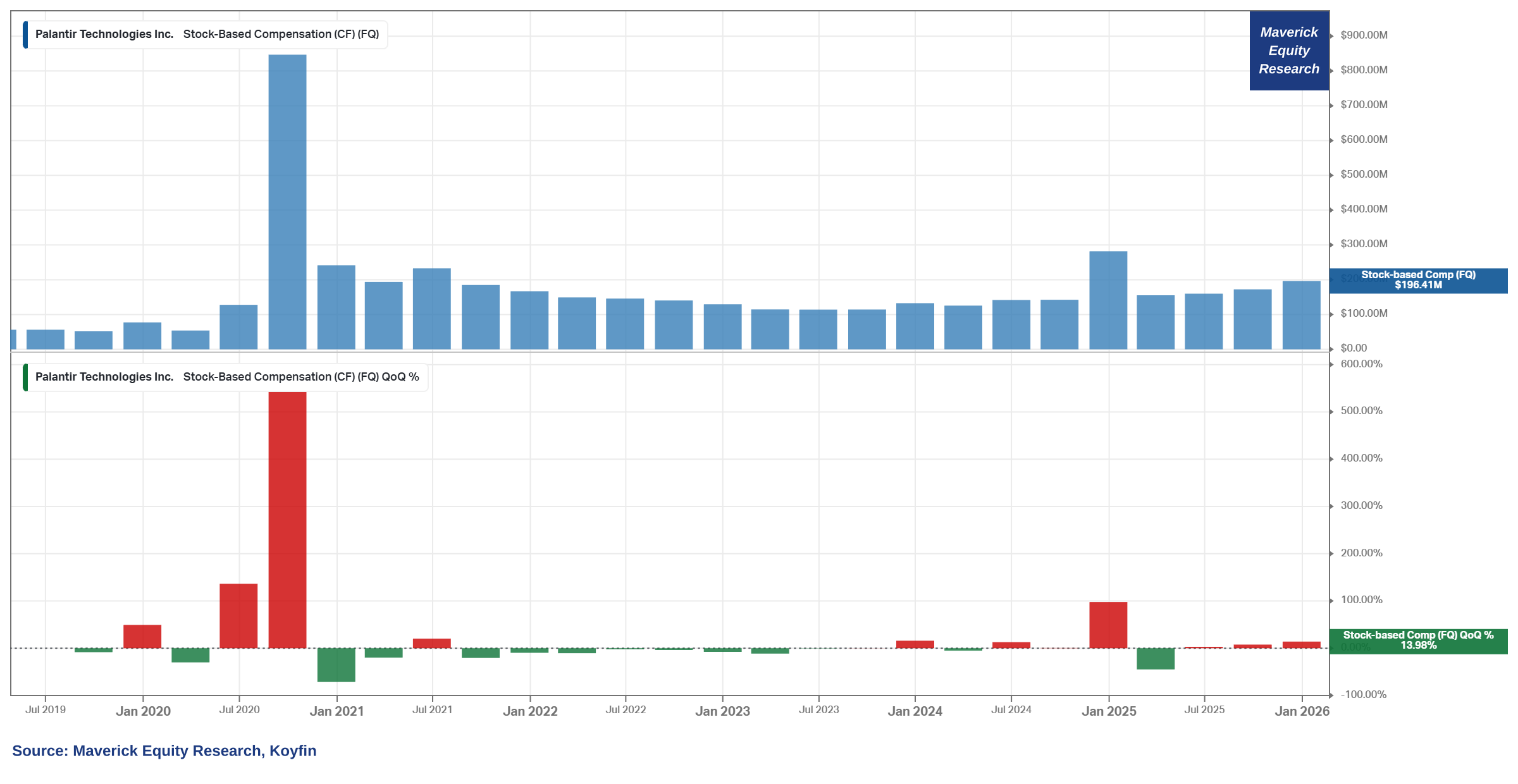Click the Jan 2026 x-axis label
Image resolution: width=1518 pixels, height=784 pixels.
pos(1302,711)
